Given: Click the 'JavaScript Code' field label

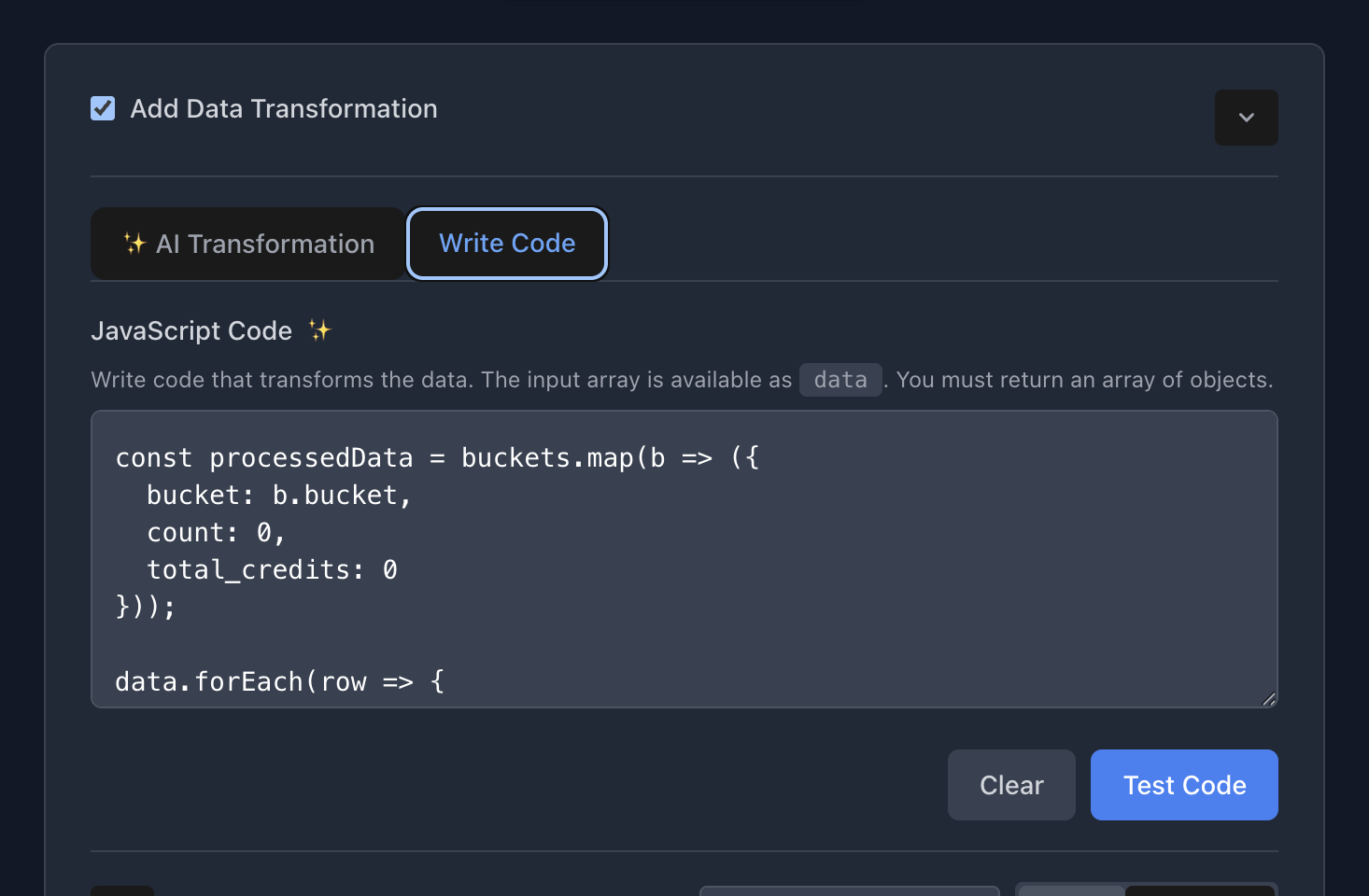Looking at the screenshot, I should coord(191,331).
